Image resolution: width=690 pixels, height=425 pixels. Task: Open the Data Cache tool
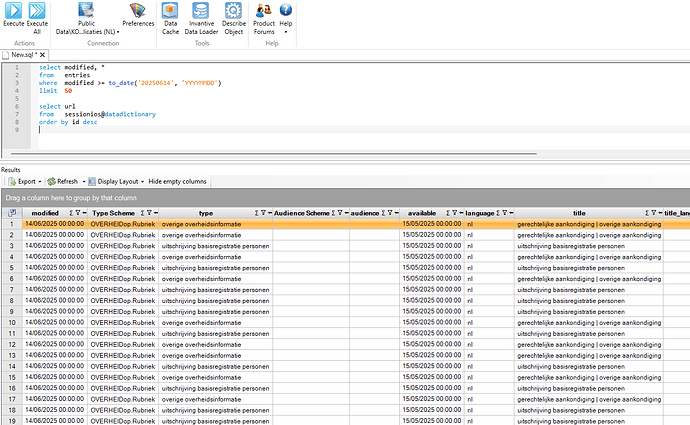(x=170, y=18)
